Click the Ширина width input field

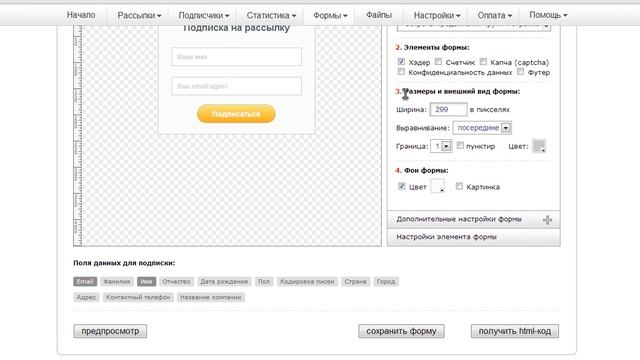point(448,109)
